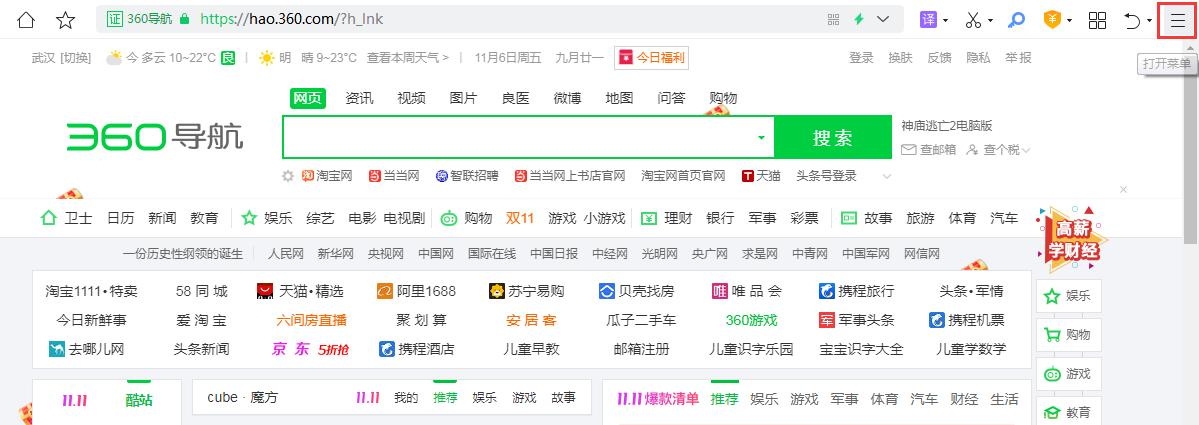1199x425 pixels.
Task: Expand the quick links chevron after 头条号登录
Action: [887, 177]
